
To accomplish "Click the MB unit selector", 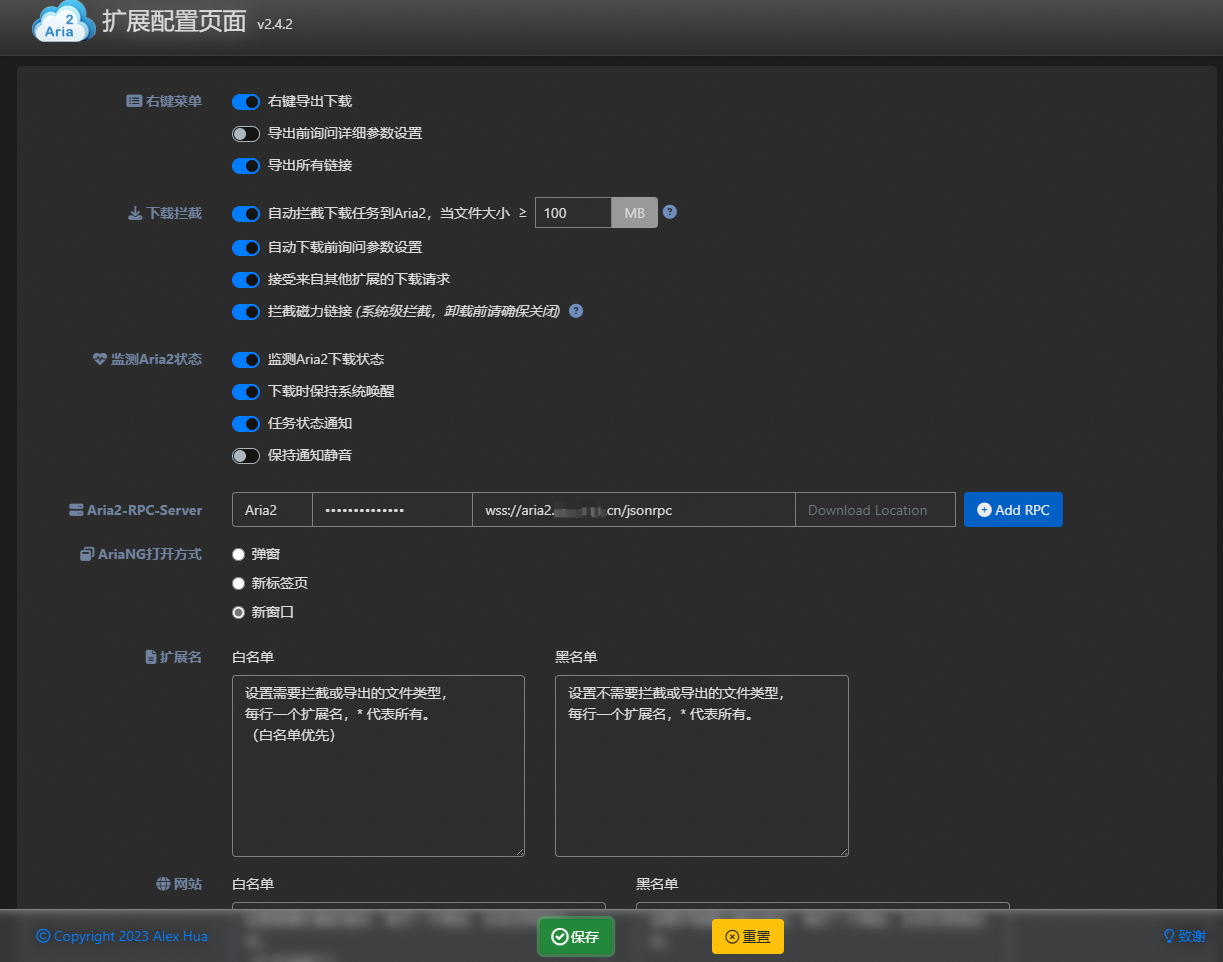I will click(x=634, y=212).
